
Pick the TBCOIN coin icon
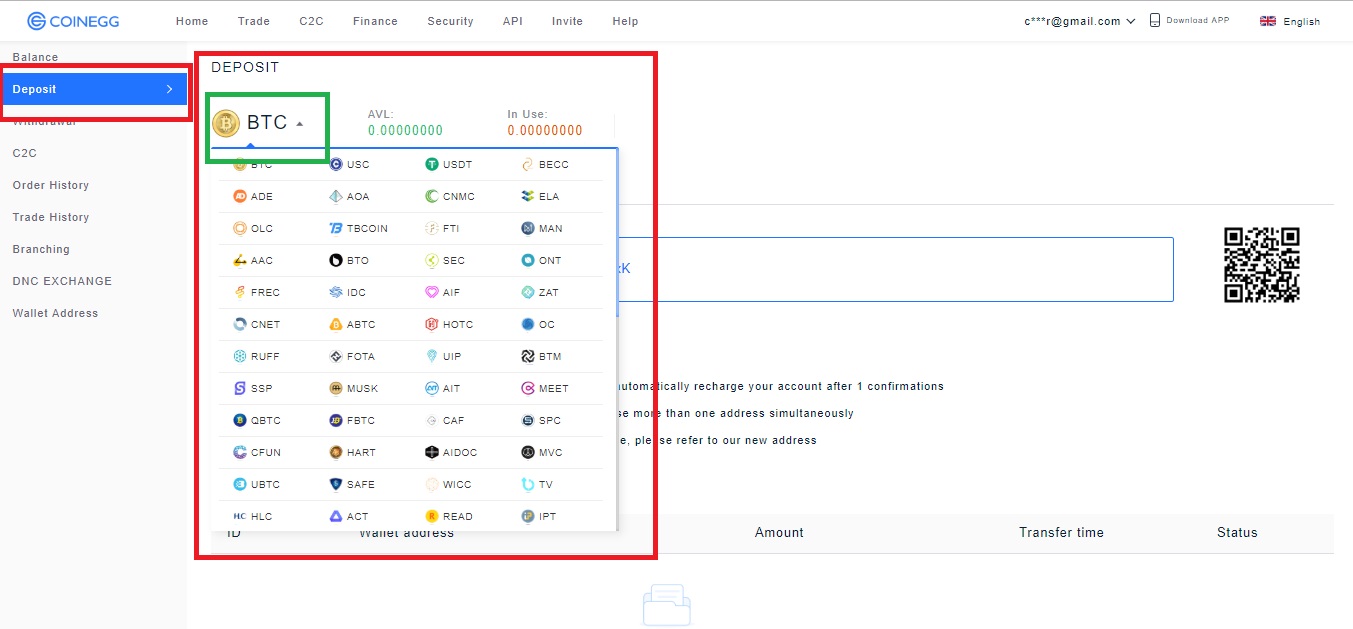(336, 228)
